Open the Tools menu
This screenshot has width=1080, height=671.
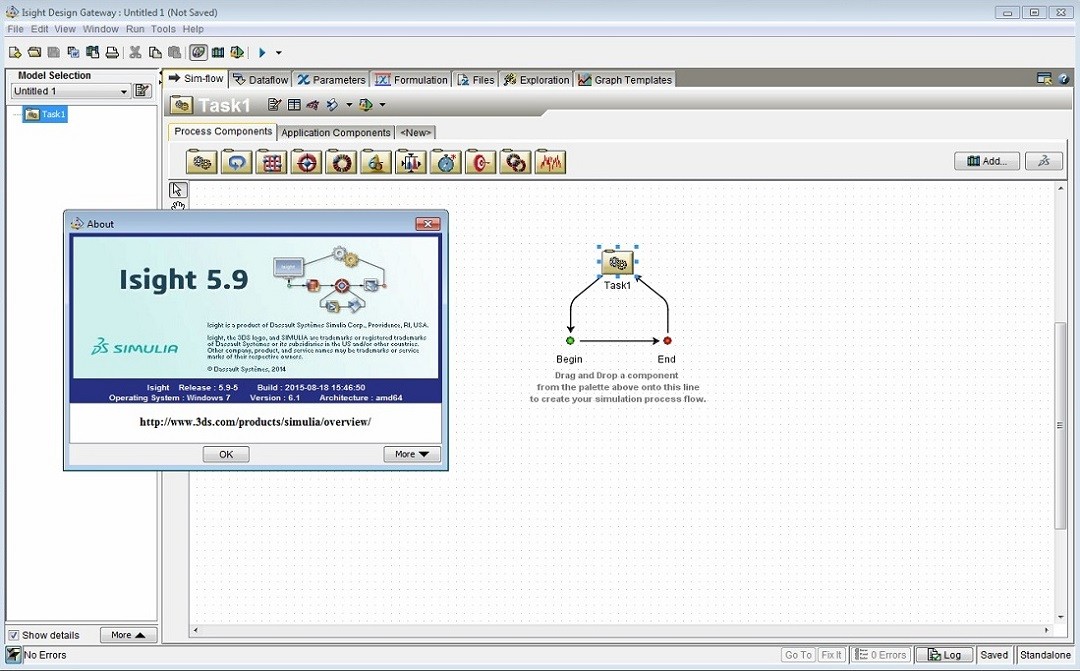163,29
